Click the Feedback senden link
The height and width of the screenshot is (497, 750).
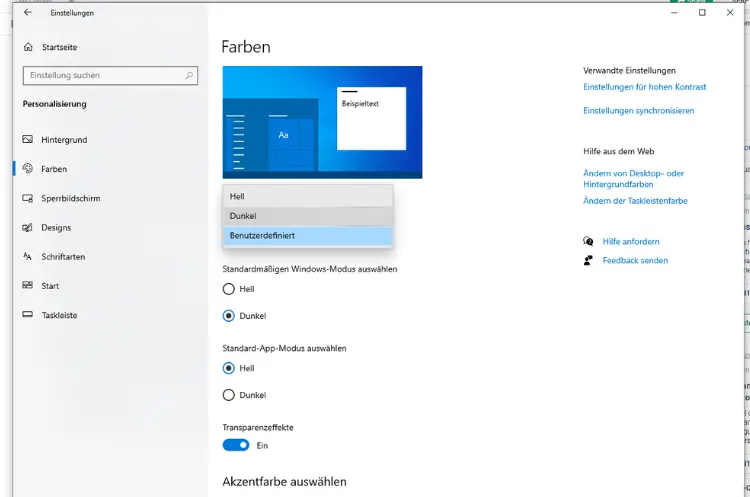tap(635, 260)
